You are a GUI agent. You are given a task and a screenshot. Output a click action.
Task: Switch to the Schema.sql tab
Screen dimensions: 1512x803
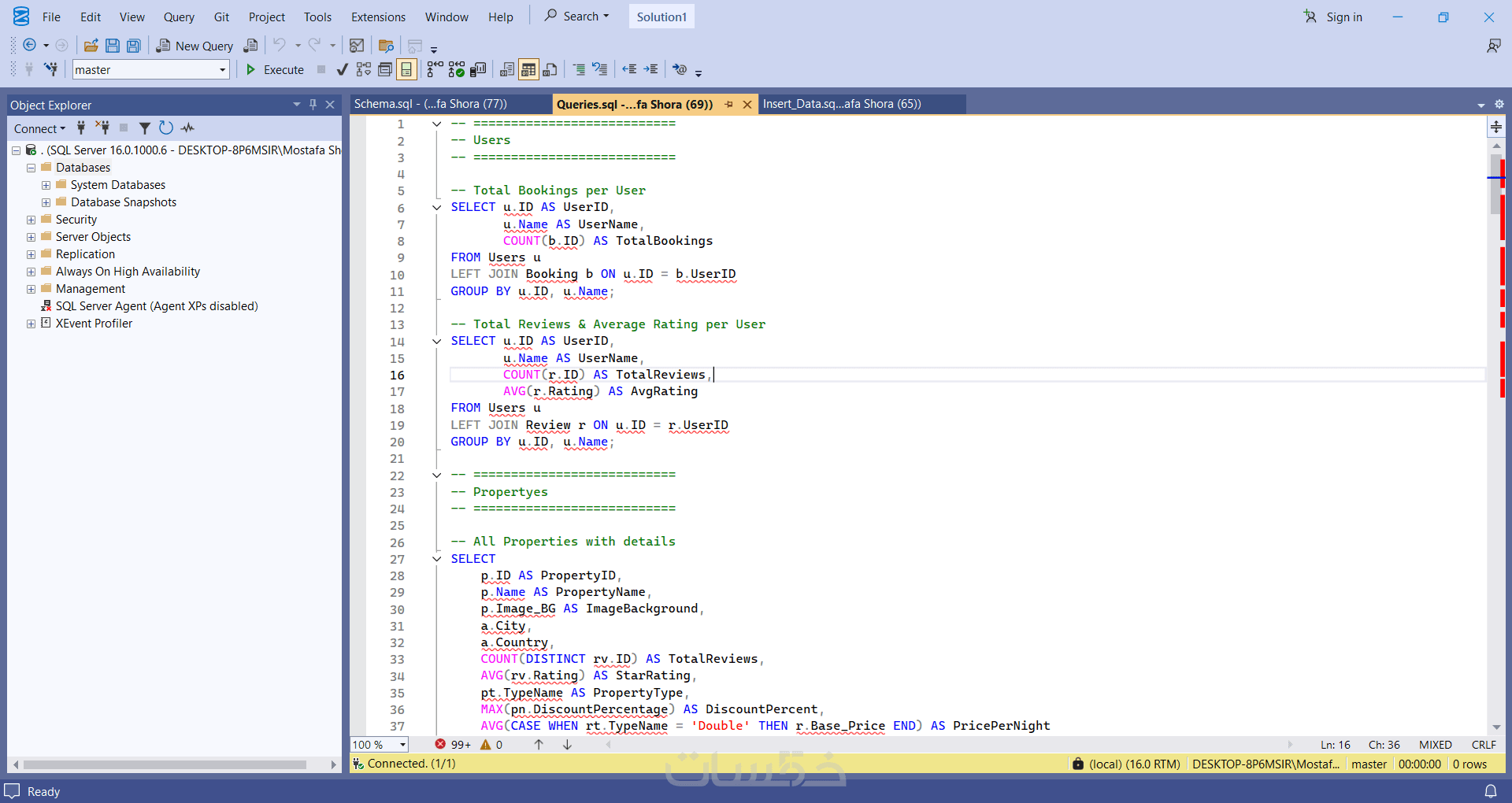click(430, 104)
